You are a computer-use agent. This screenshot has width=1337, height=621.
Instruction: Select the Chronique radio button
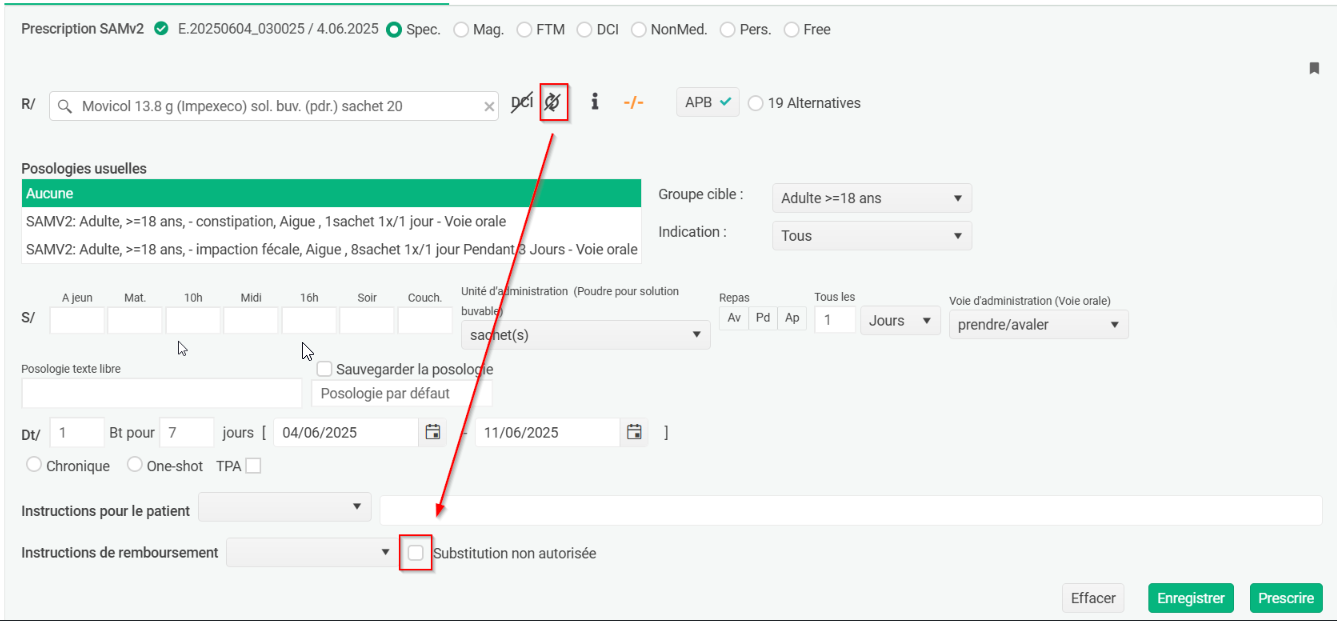click(34, 465)
